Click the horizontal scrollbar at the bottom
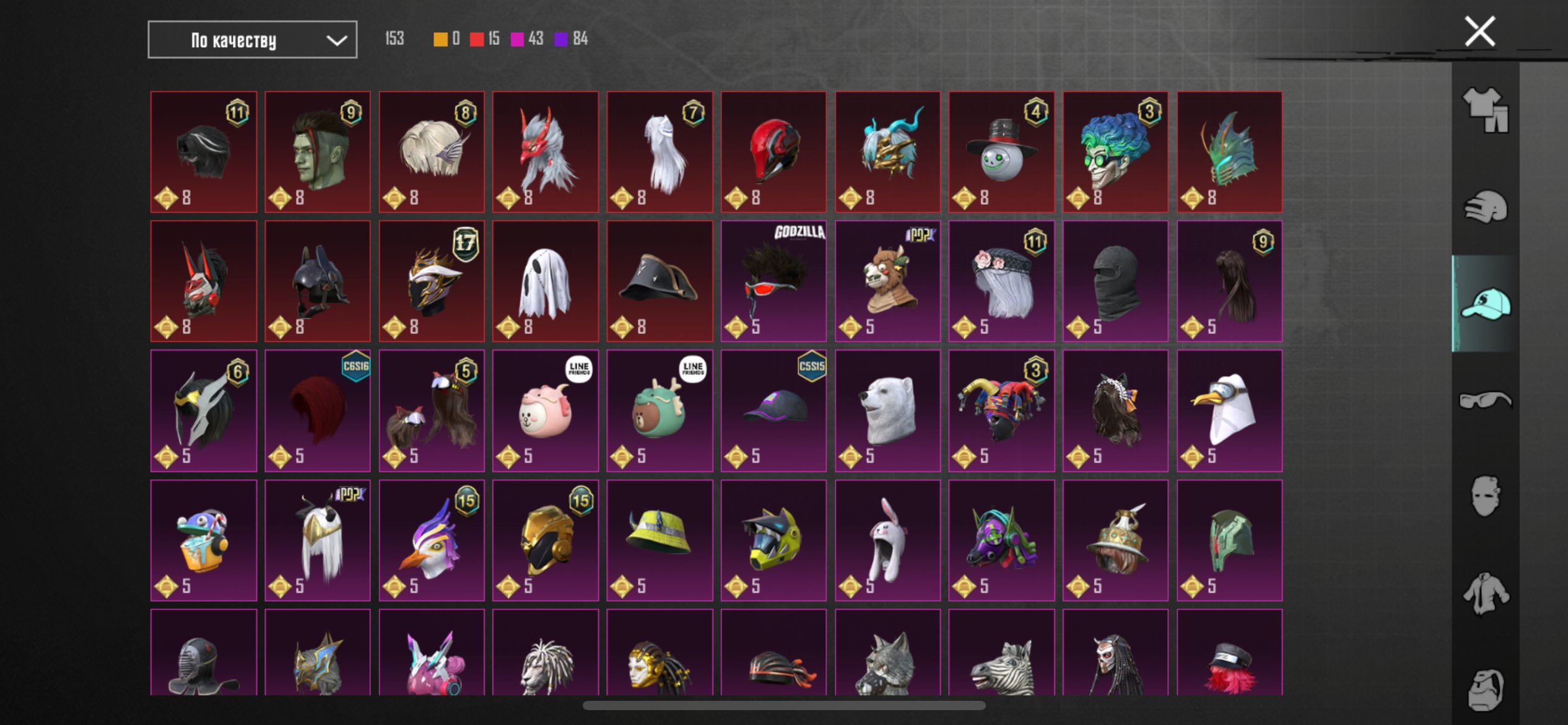 tap(784, 705)
